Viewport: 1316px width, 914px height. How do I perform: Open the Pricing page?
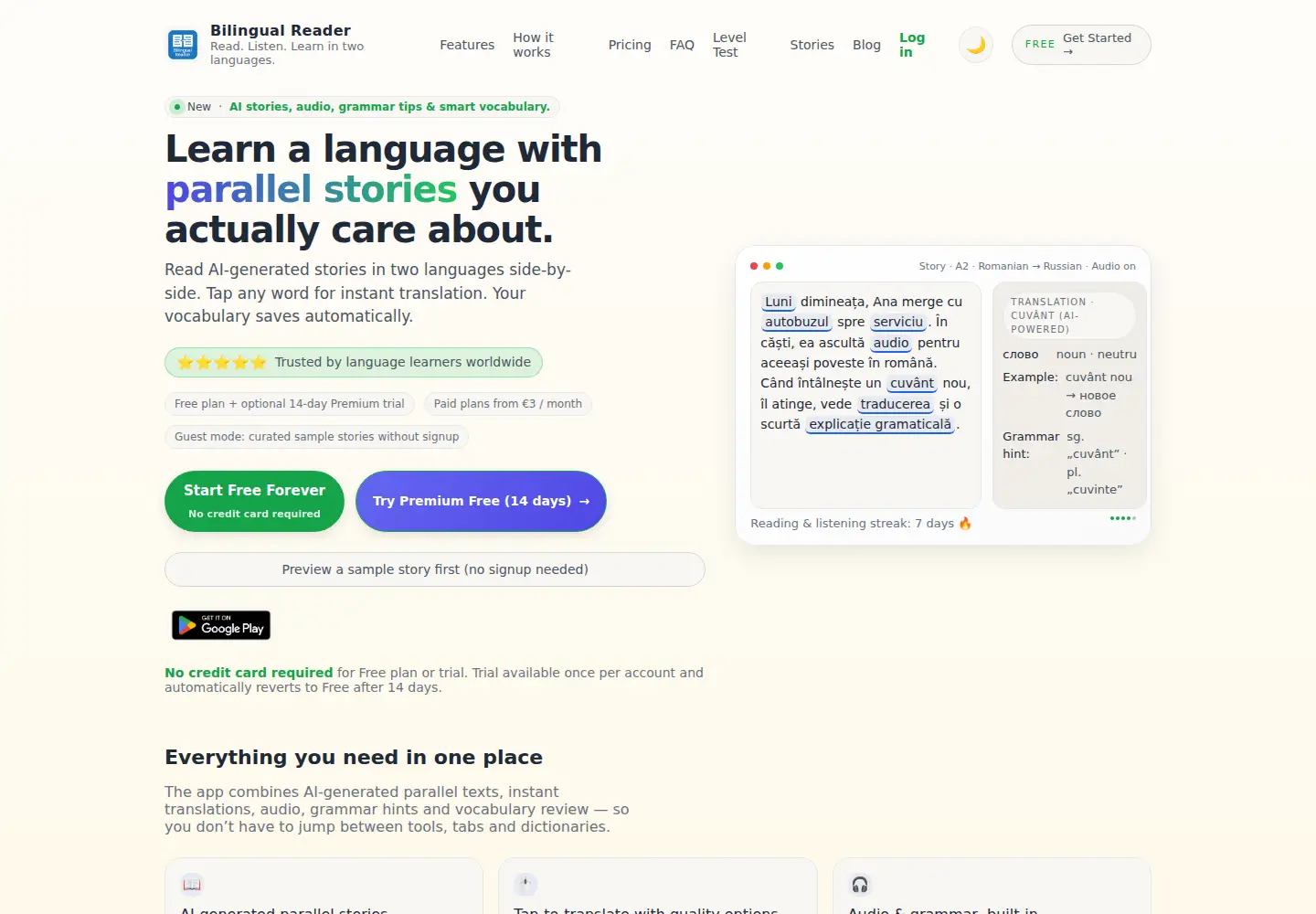[630, 45]
